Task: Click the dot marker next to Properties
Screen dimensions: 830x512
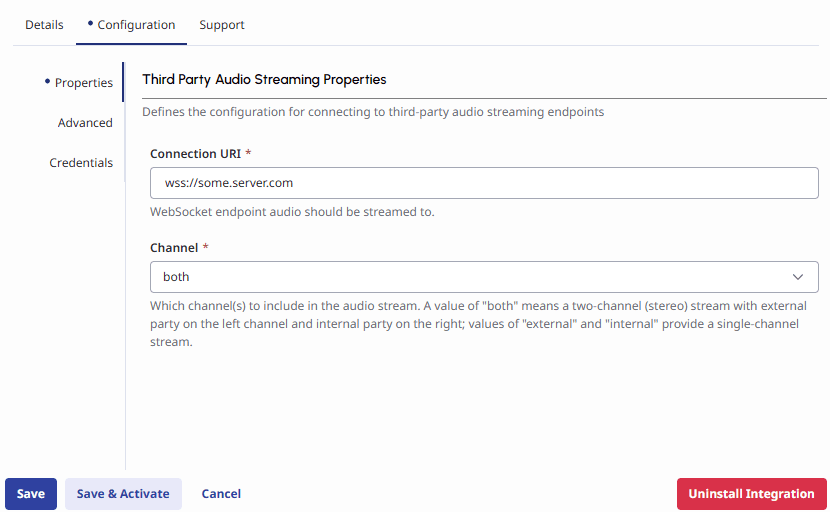Action: click(x=47, y=81)
